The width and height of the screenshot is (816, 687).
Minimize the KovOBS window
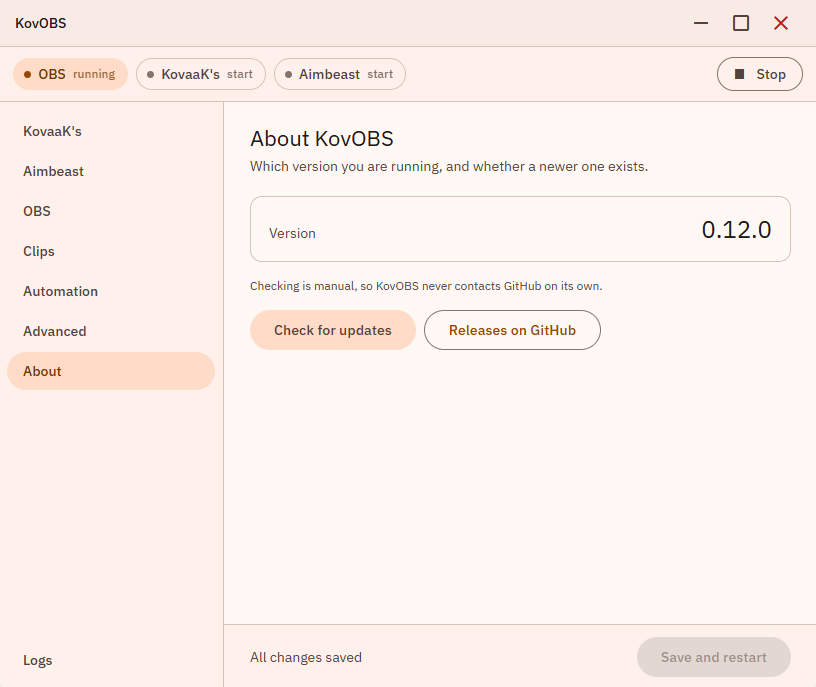tap(701, 23)
